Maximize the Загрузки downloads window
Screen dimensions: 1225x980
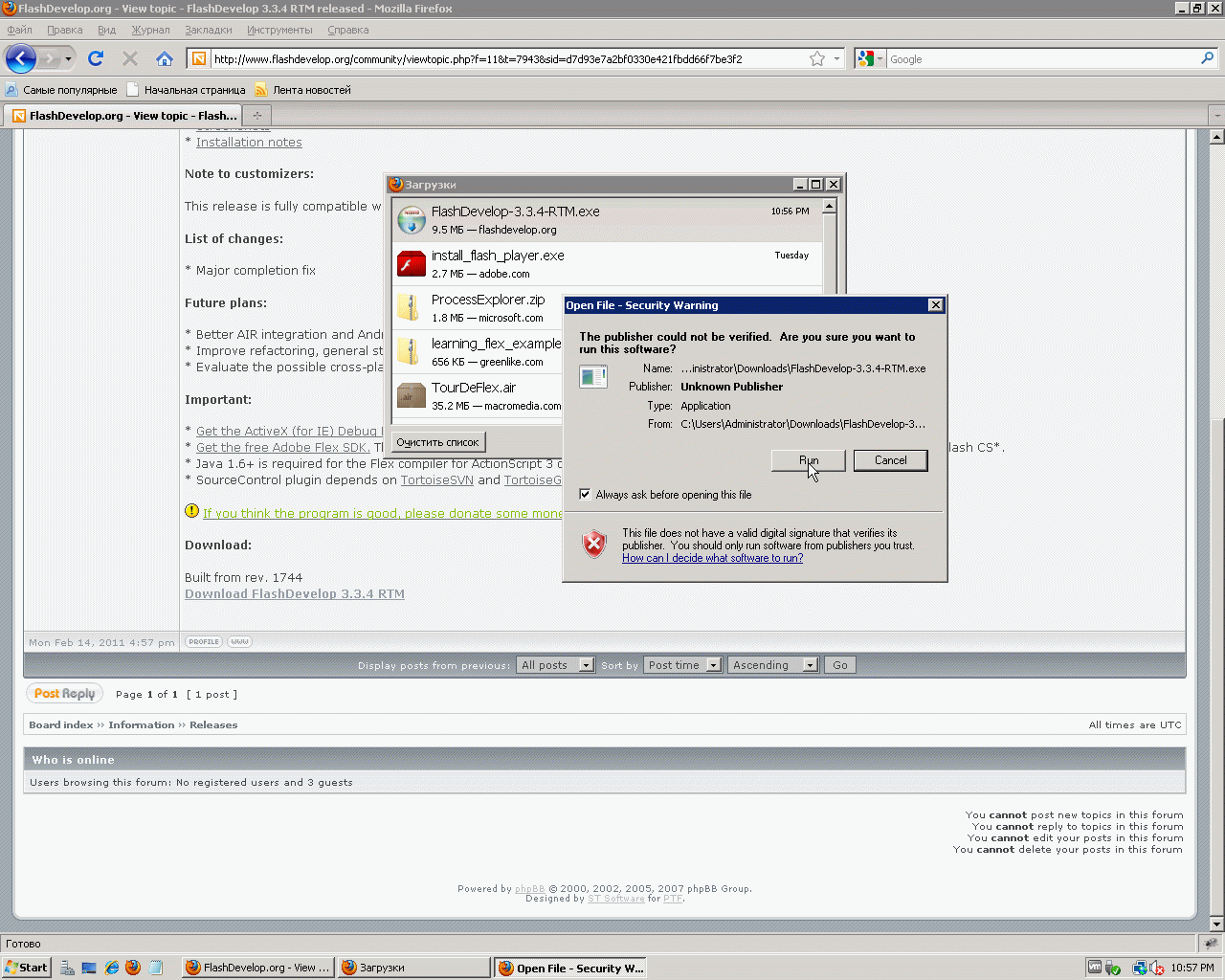[815, 185]
